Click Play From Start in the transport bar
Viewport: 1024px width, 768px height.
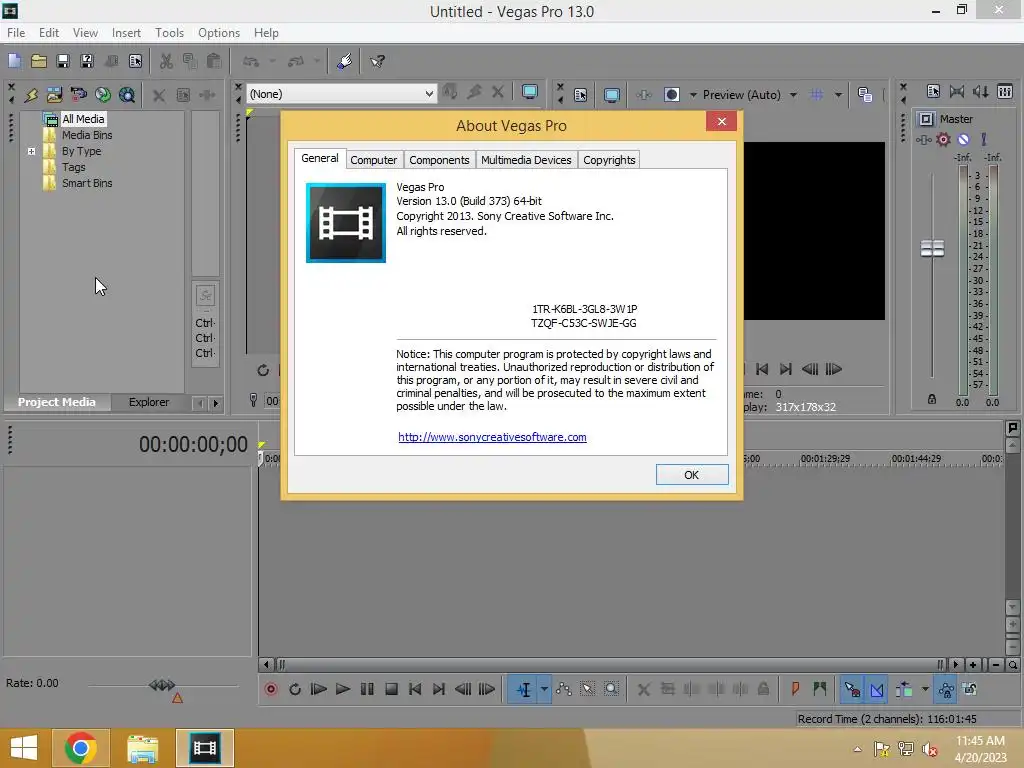318,689
